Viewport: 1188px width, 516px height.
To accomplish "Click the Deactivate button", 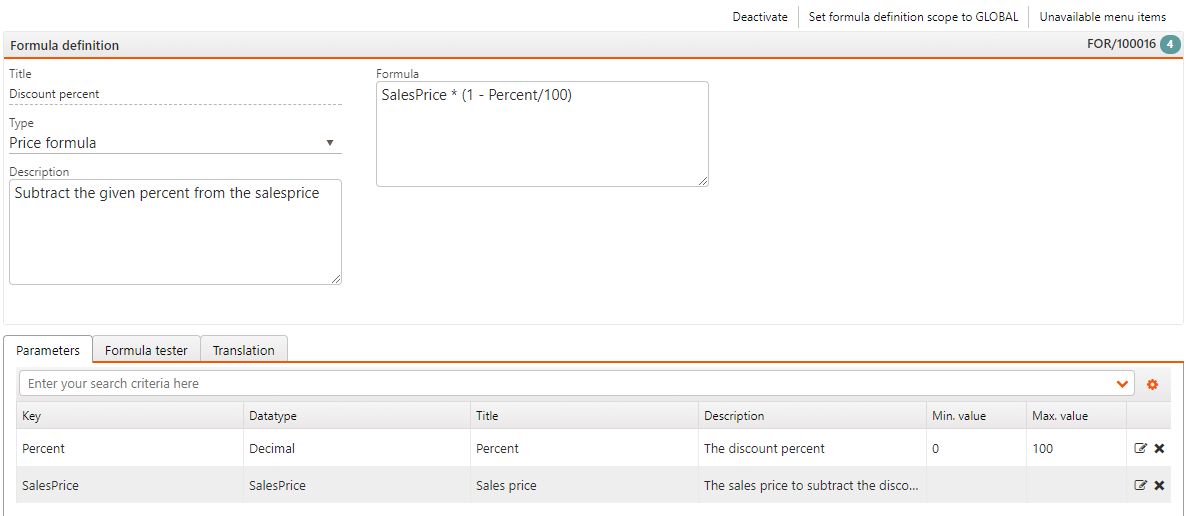I will [760, 17].
